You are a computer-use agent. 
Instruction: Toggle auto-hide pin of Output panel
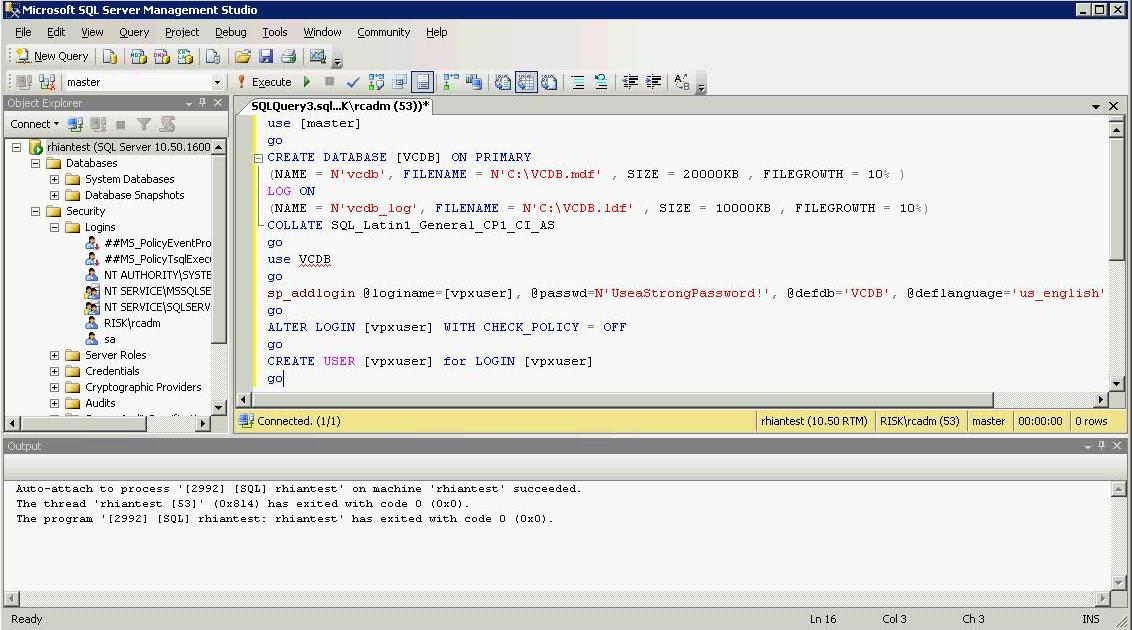pos(1102,446)
